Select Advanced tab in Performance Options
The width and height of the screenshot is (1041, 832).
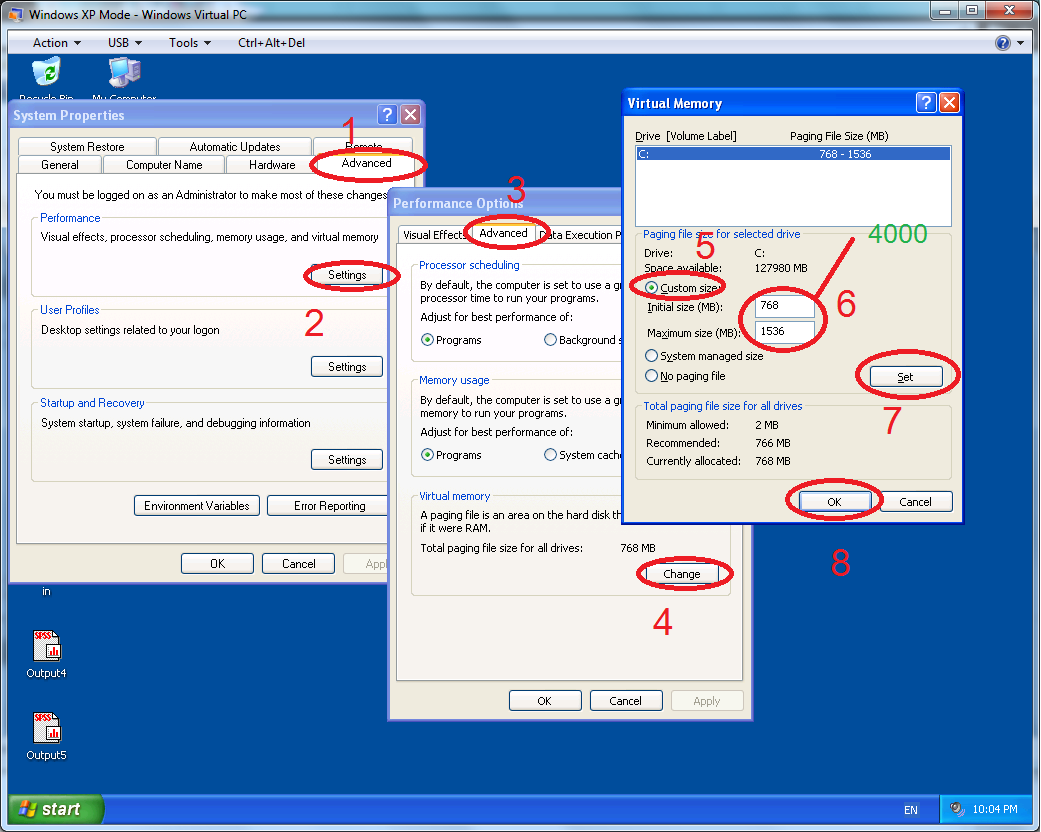pyautogui.click(x=503, y=233)
